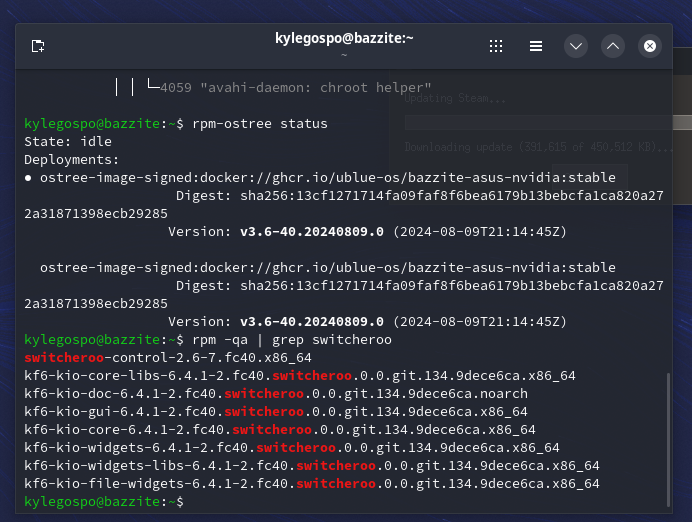
Task: Minimize the terminal window
Action: [x=575, y=46]
